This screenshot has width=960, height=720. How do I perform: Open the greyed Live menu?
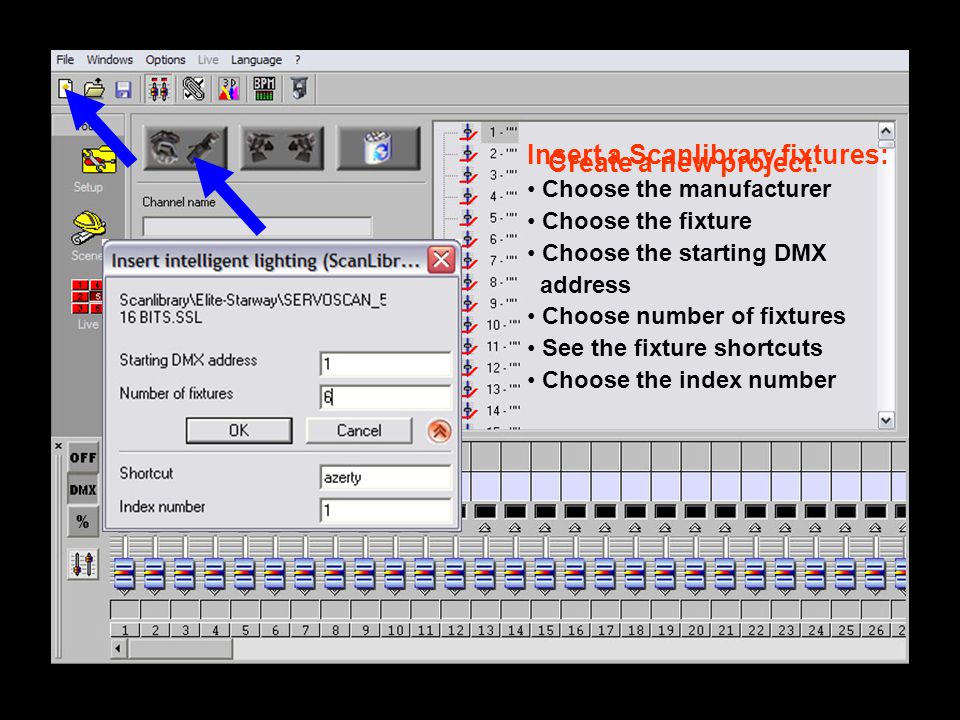pyautogui.click(x=208, y=59)
